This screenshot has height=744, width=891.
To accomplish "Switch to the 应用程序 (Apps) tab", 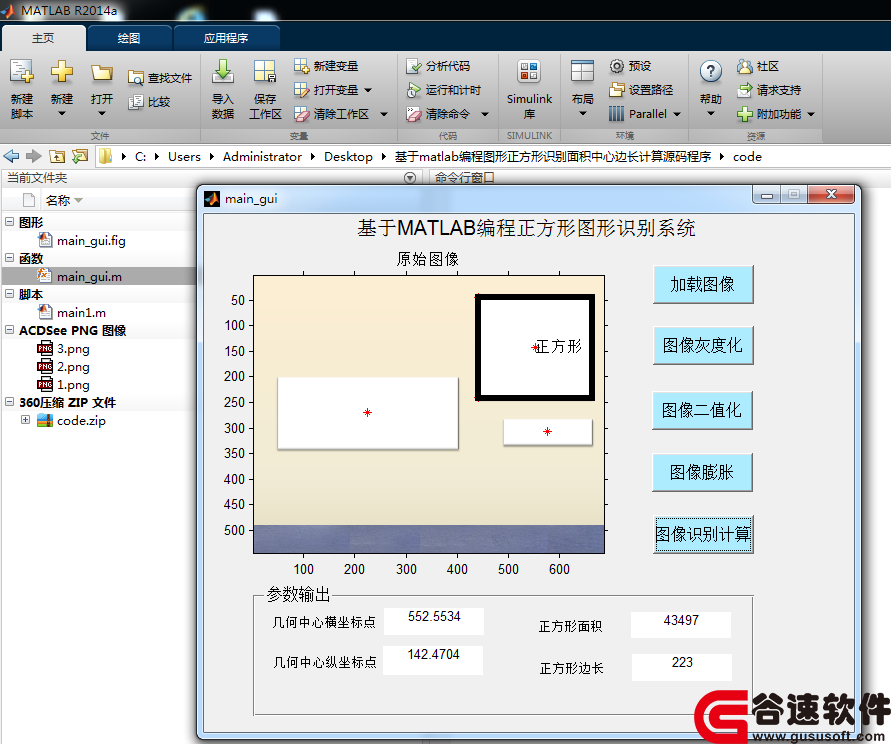I will [x=226, y=38].
